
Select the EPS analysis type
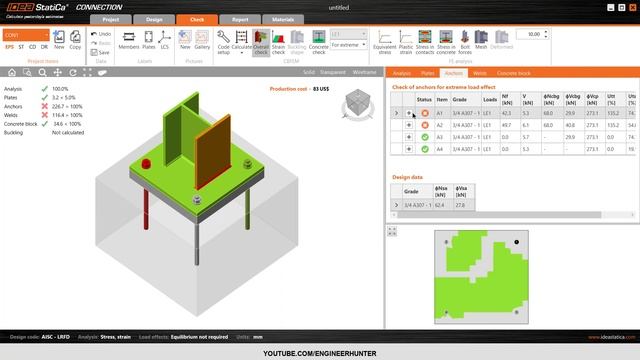point(9,47)
